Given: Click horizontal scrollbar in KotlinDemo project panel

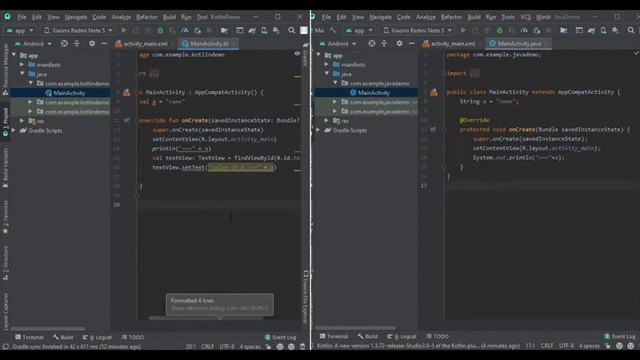Looking at the screenshot, I should [48, 329].
